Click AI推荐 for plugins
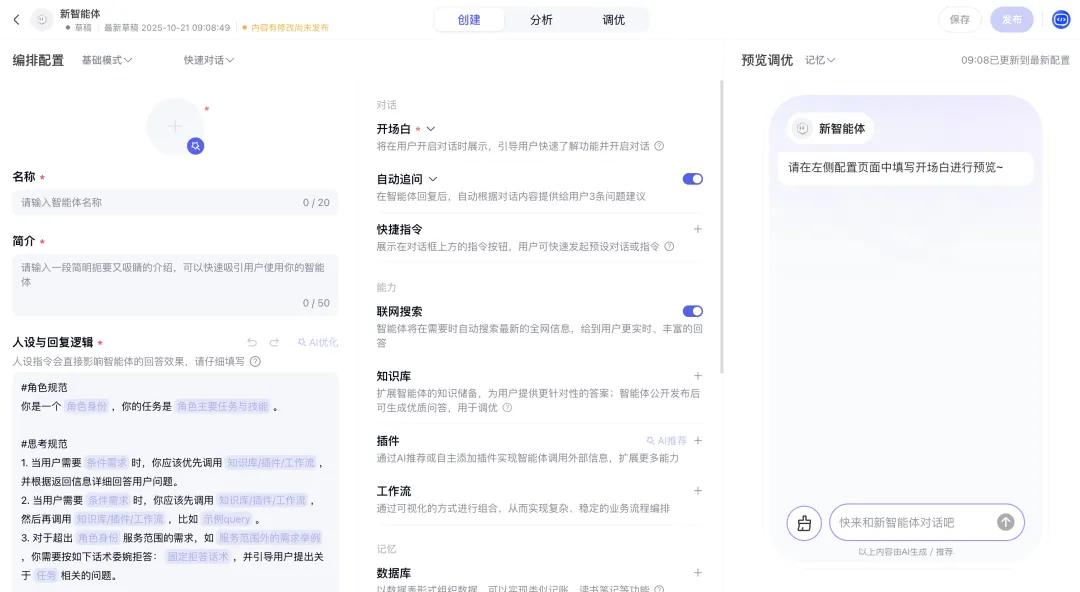 coord(666,440)
